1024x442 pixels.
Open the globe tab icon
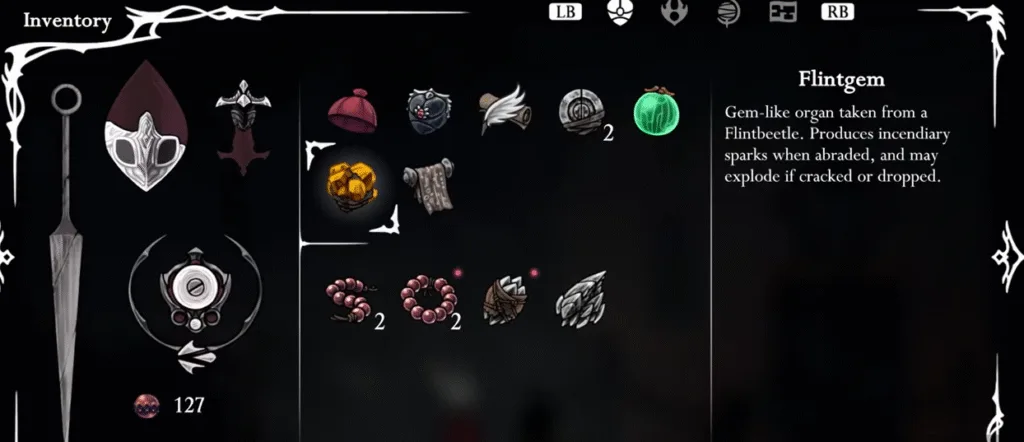point(728,13)
